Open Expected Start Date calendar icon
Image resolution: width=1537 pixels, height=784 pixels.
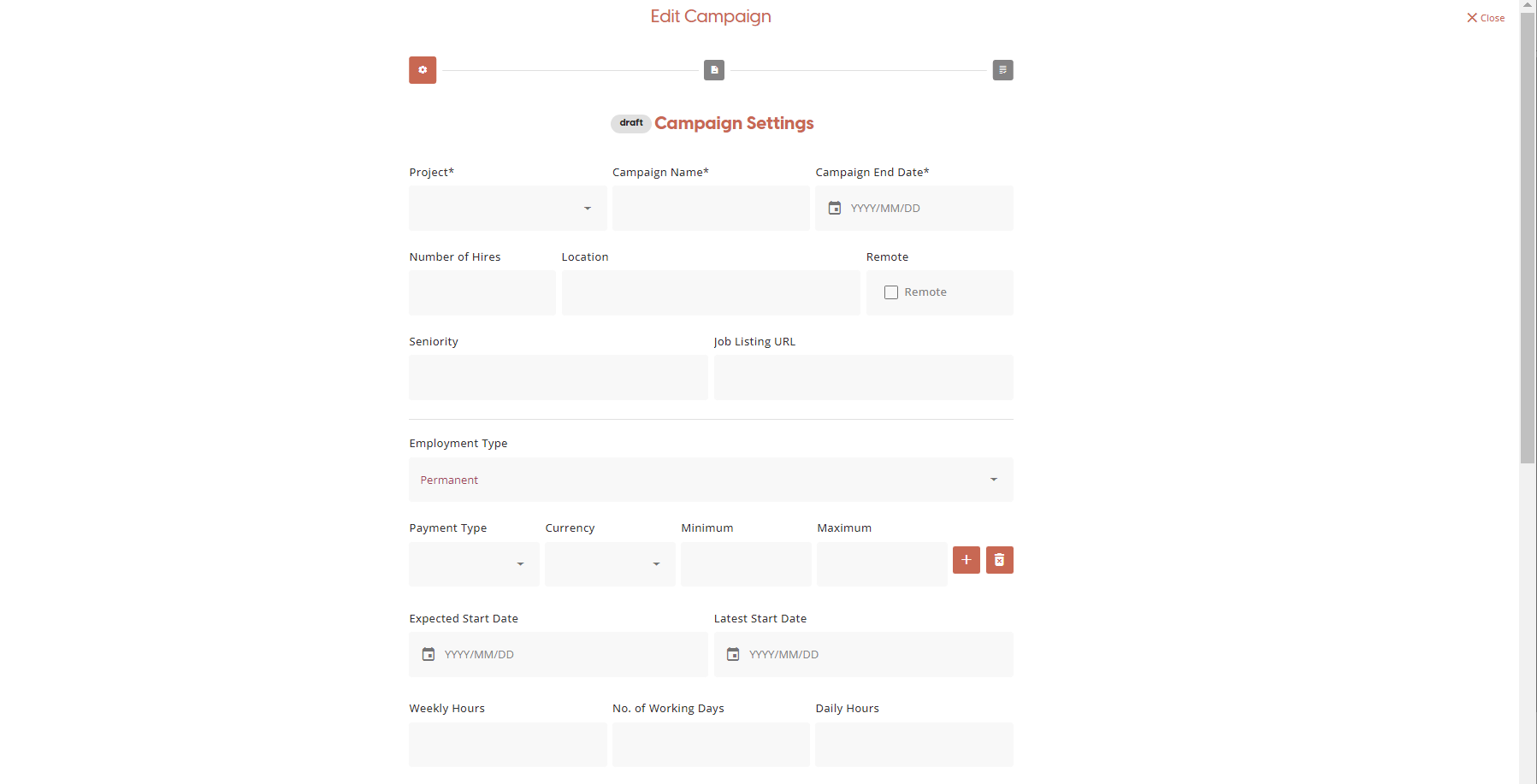(429, 655)
